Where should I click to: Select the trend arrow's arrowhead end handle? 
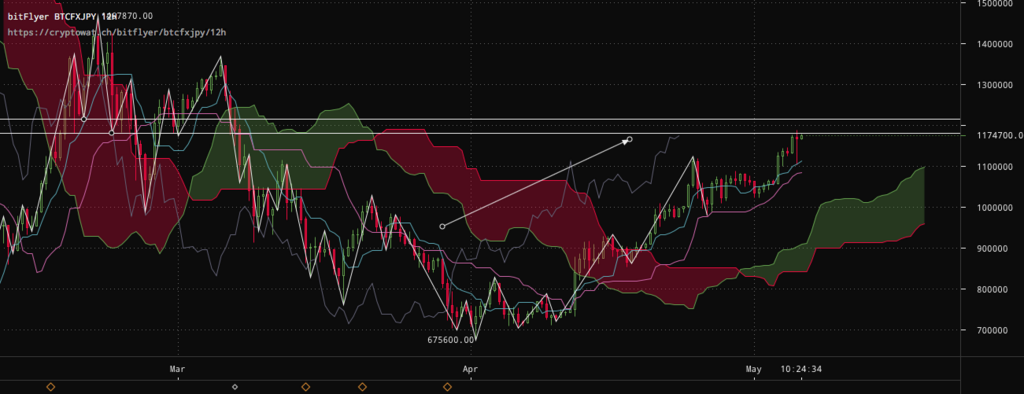(630, 139)
